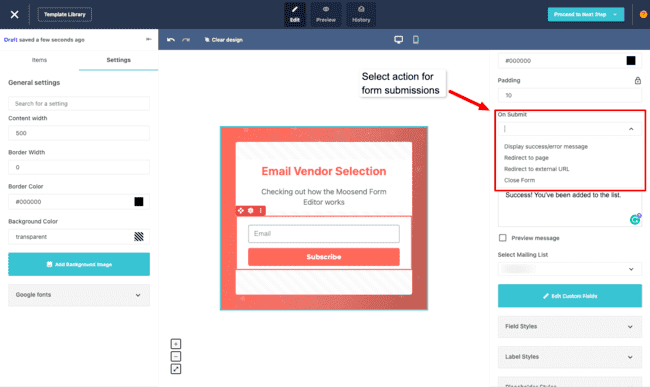Collapse the On Submit dropdown

tap(631, 129)
